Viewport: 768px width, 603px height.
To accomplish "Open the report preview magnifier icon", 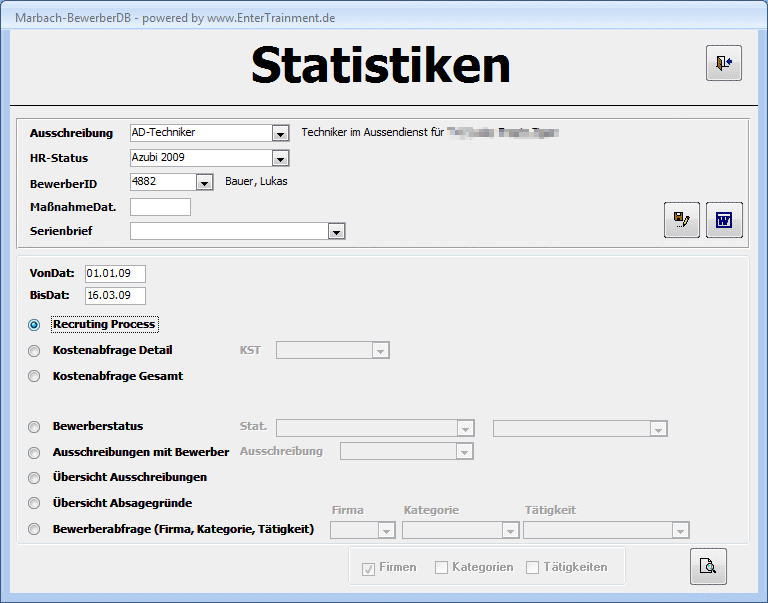I will (708, 567).
